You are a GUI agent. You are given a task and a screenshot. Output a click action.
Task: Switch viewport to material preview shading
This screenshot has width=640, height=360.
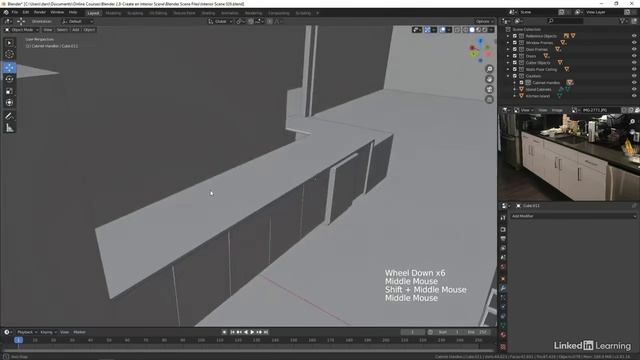[x=478, y=30]
